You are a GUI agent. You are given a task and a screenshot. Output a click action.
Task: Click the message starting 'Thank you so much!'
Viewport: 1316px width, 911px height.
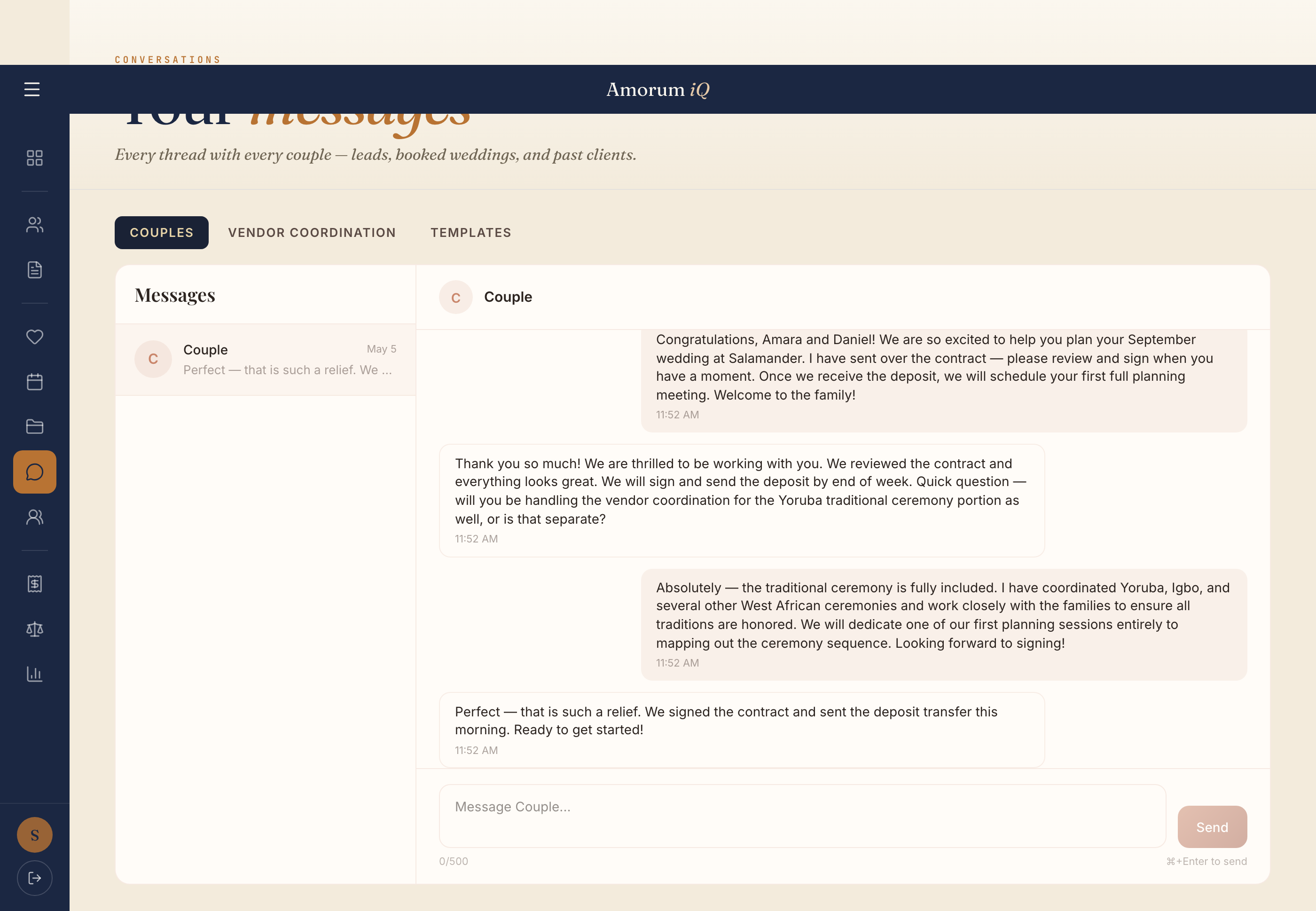[x=742, y=501]
